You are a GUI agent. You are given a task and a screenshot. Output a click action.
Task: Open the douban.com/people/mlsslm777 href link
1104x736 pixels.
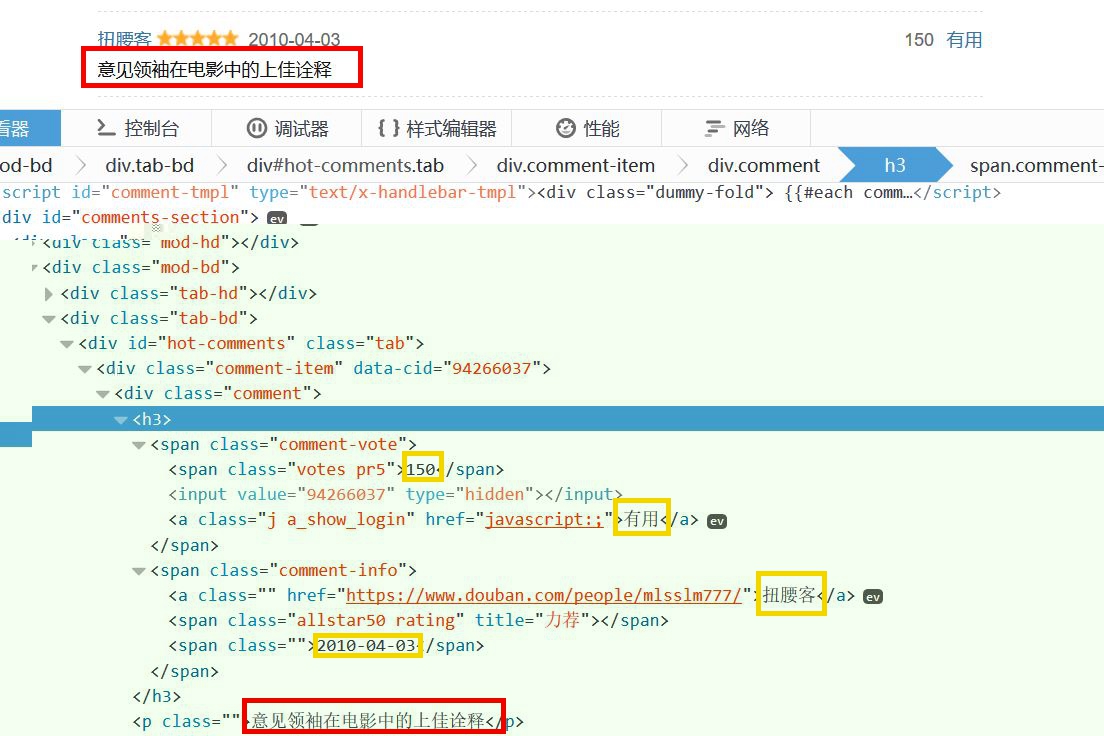tap(544, 596)
